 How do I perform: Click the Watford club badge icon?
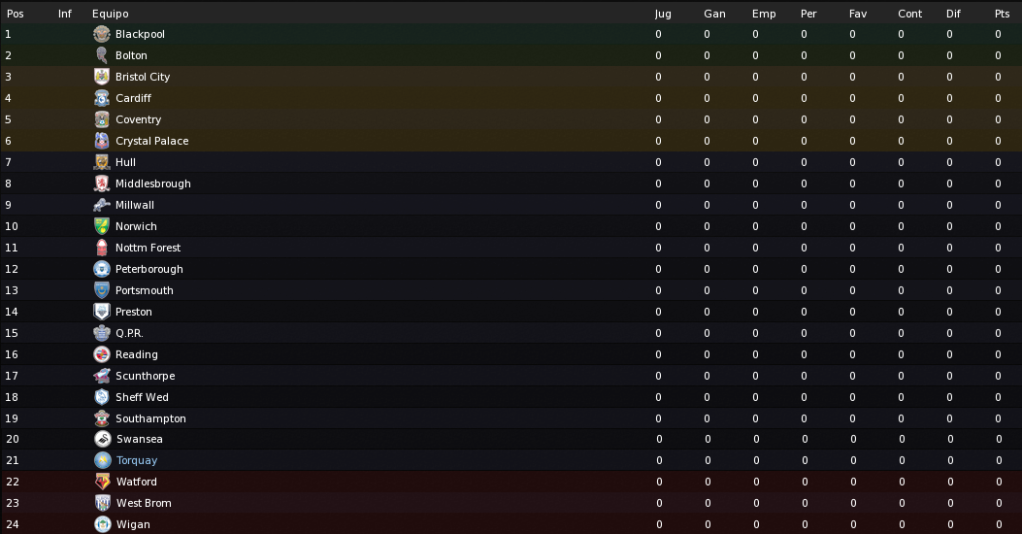pyautogui.click(x=102, y=482)
